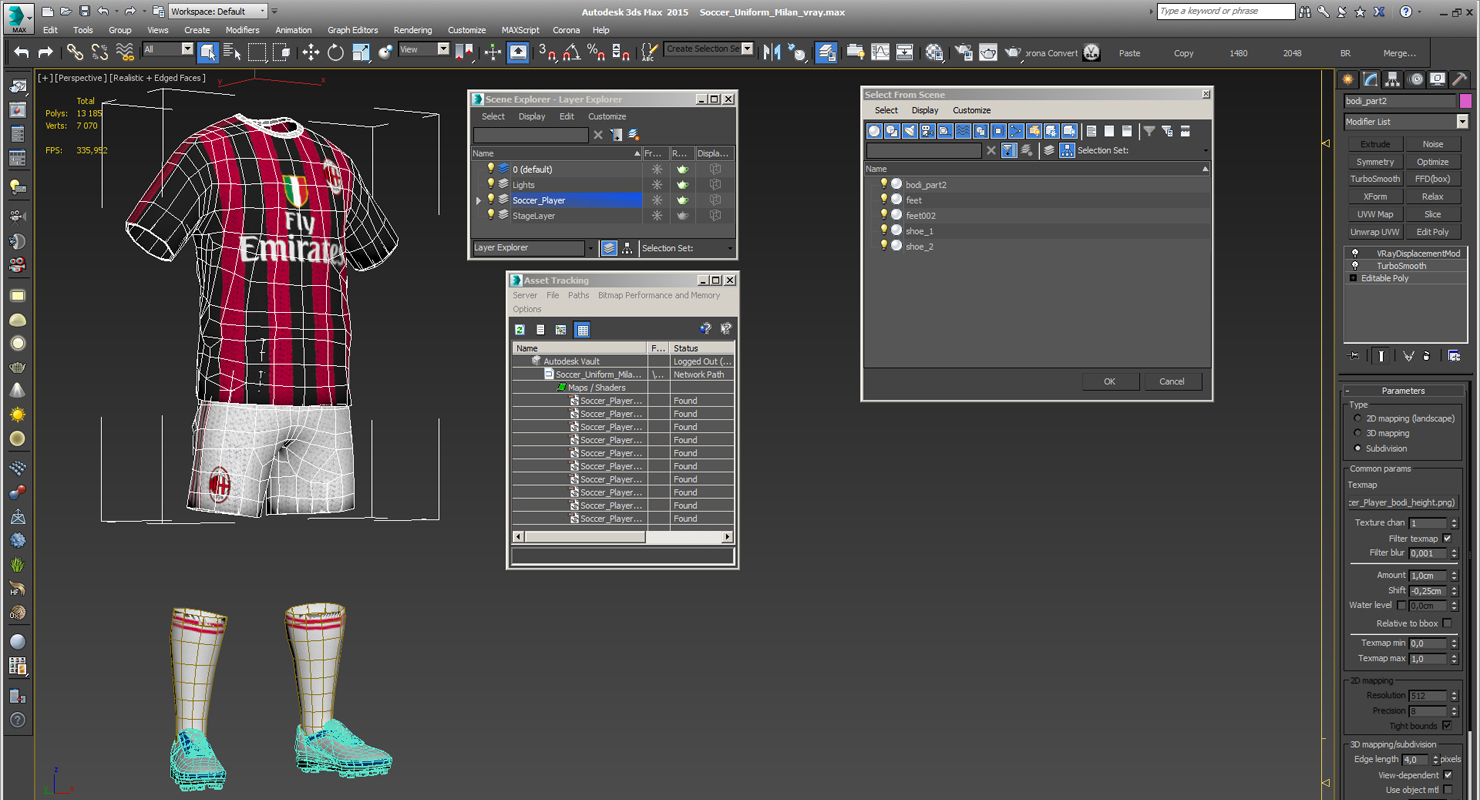The width and height of the screenshot is (1480, 800).
Task: Select the Select and Link tool
Action: 75,52
